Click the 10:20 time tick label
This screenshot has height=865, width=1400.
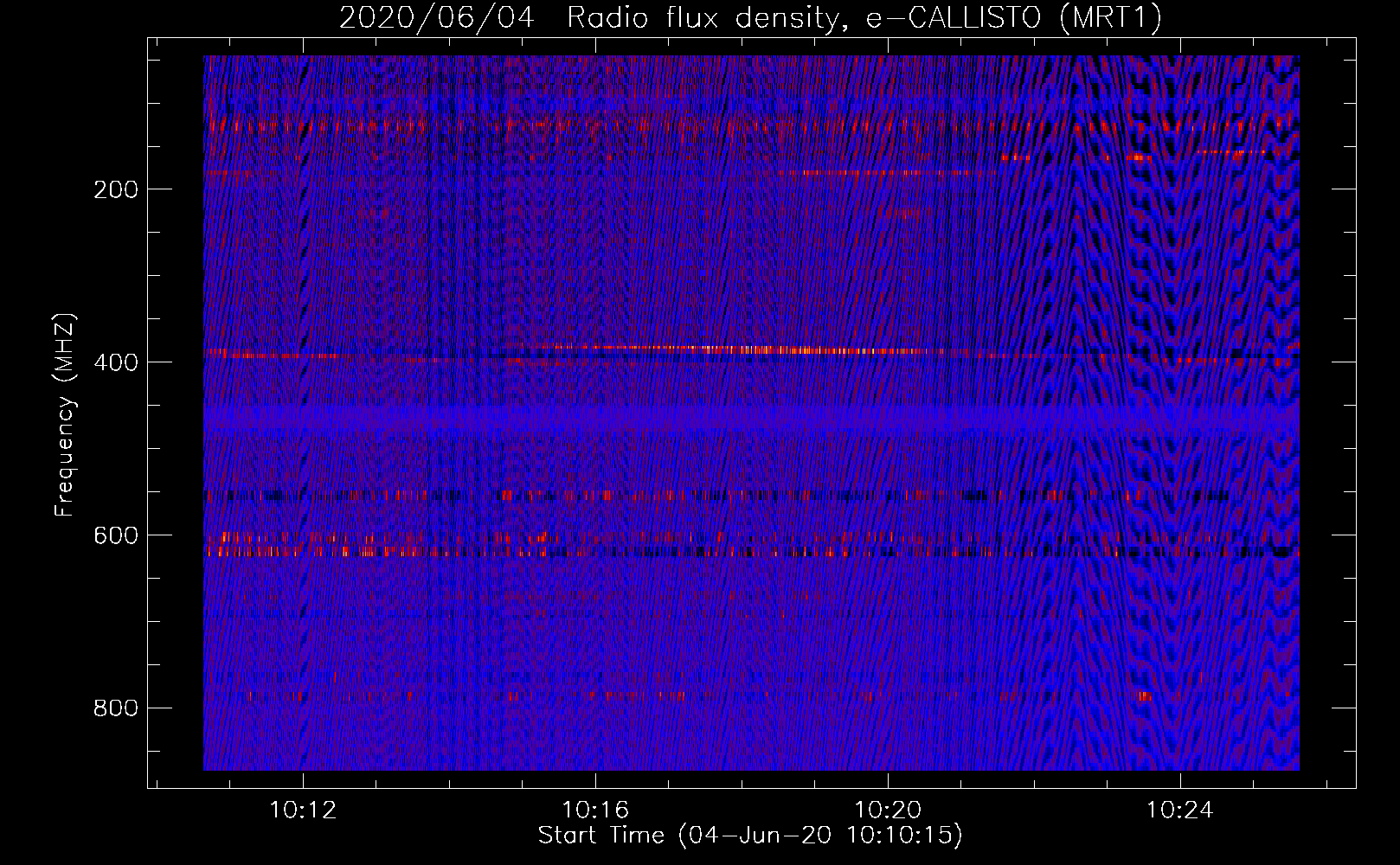click(888, 811)
